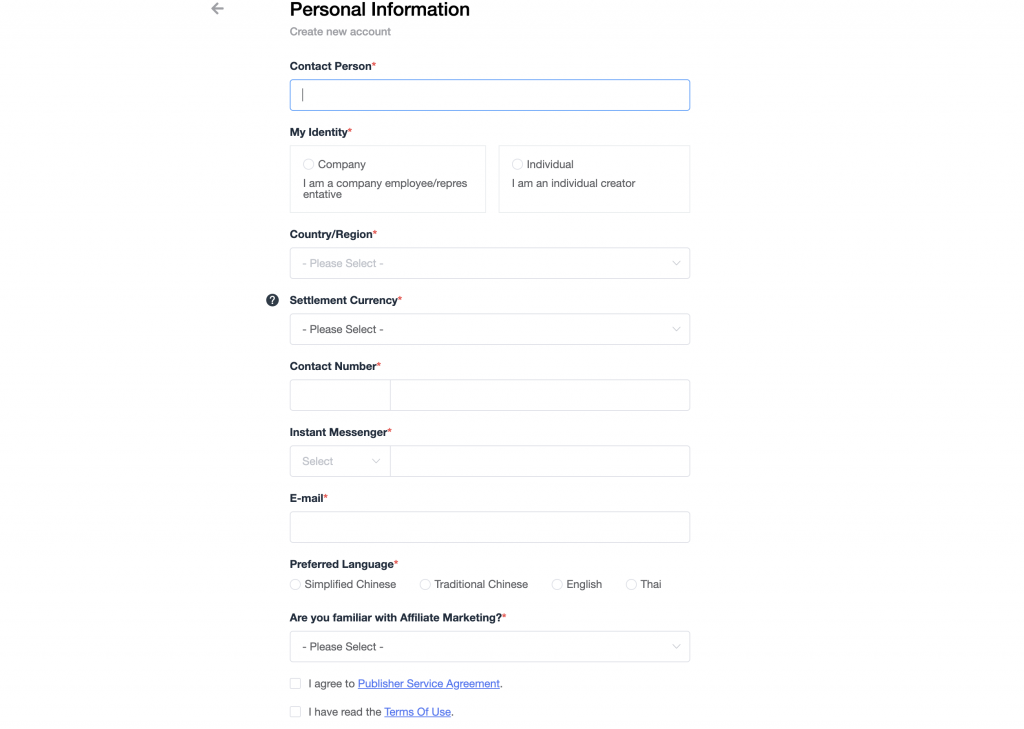
Task: Open the Country/Region dropdown
Action: coord(489,263)
